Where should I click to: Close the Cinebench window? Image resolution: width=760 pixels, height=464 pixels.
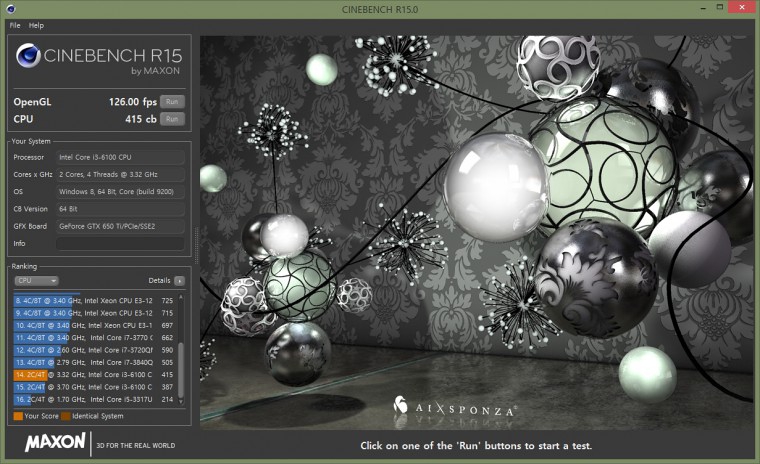pos(743,7)
